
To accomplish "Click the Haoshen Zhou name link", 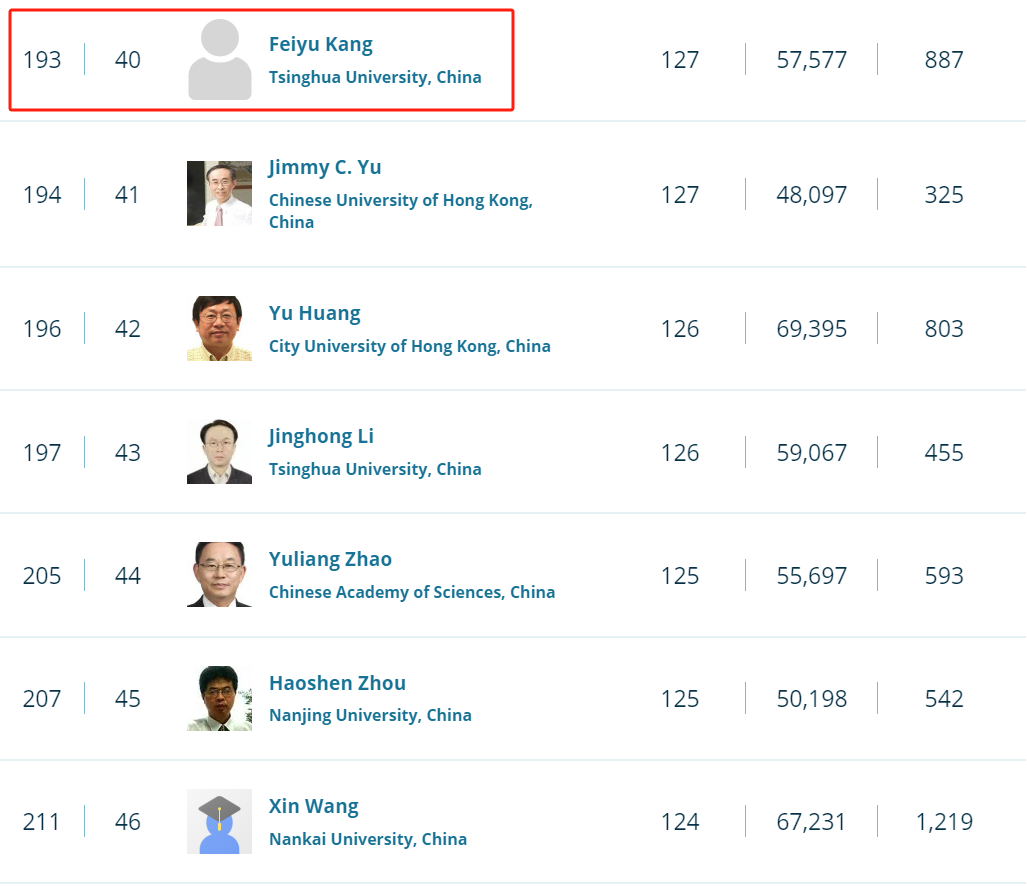I will 337,684.
